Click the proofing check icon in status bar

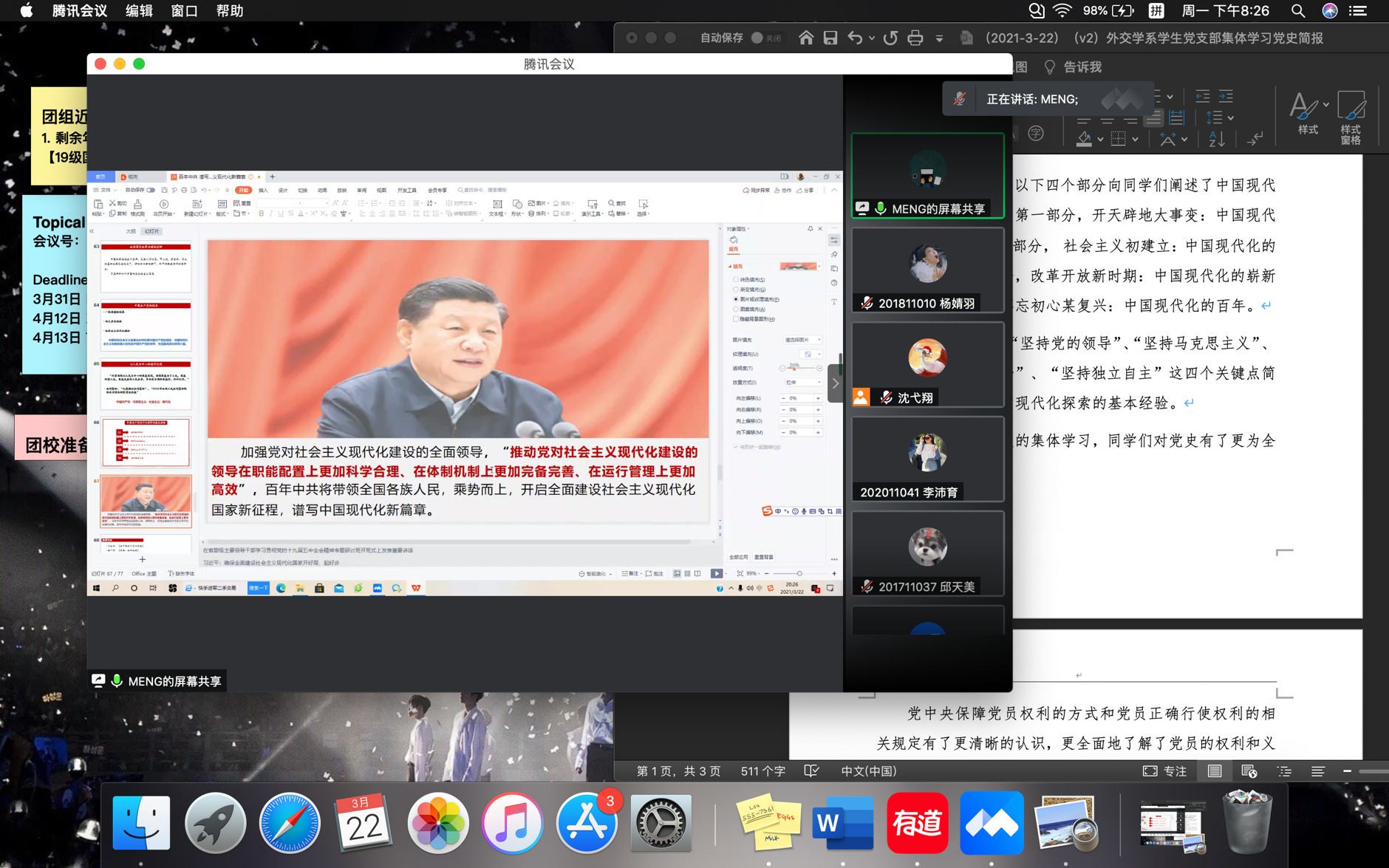[811, 770]
